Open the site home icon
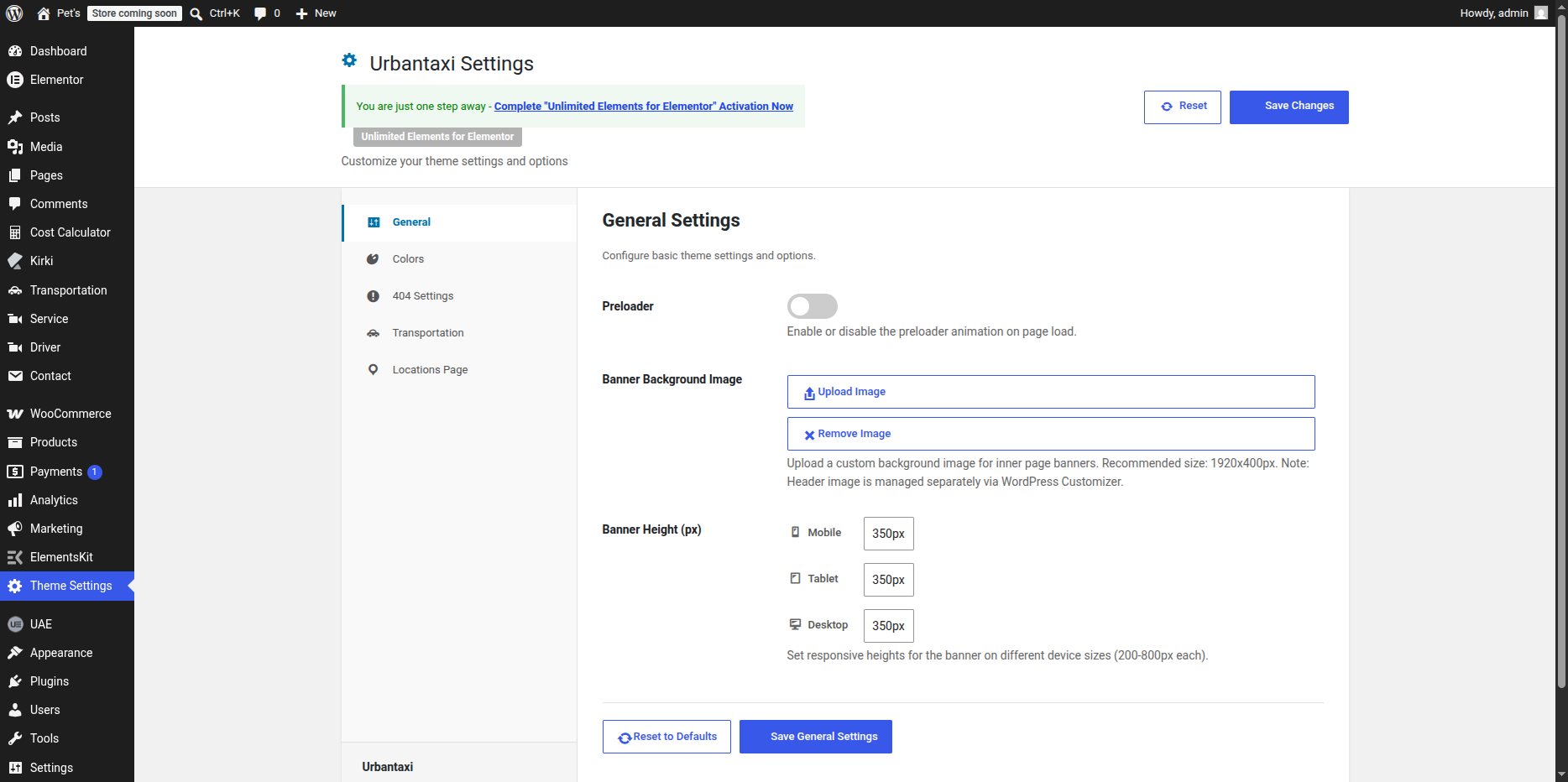Viewport: 1568px width, 782px height. (x=44, y=13)
